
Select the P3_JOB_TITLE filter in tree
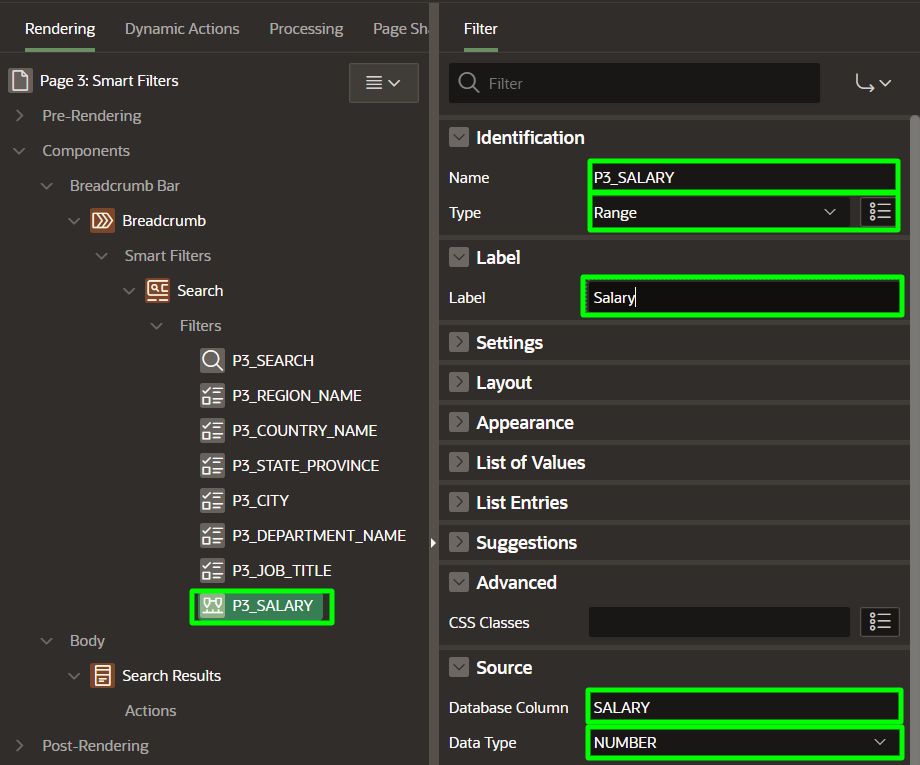(281, 570)
